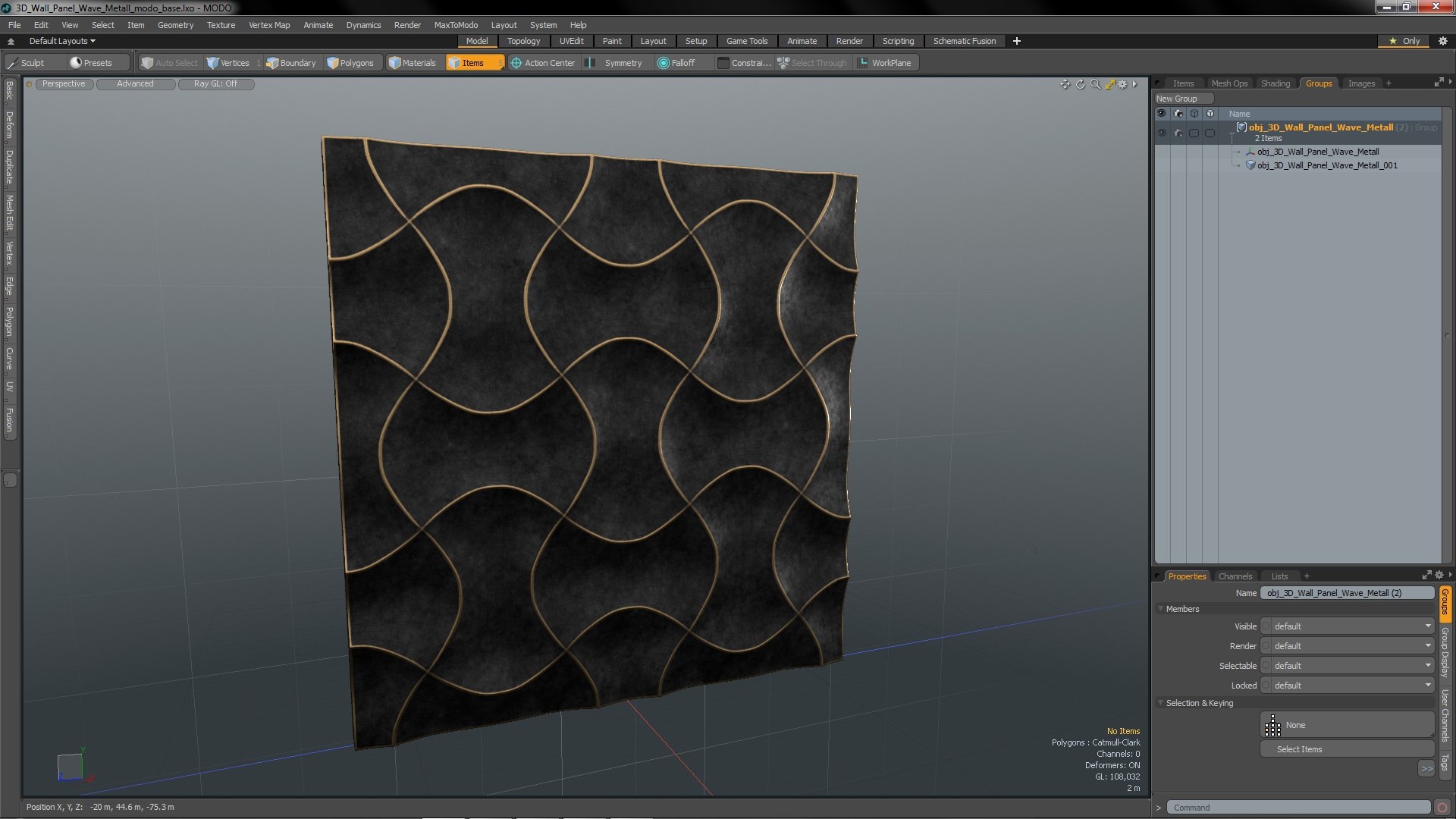Click the axis orientation cube gizmo
The image size is (1456, 819).
(x=70, y=766)
